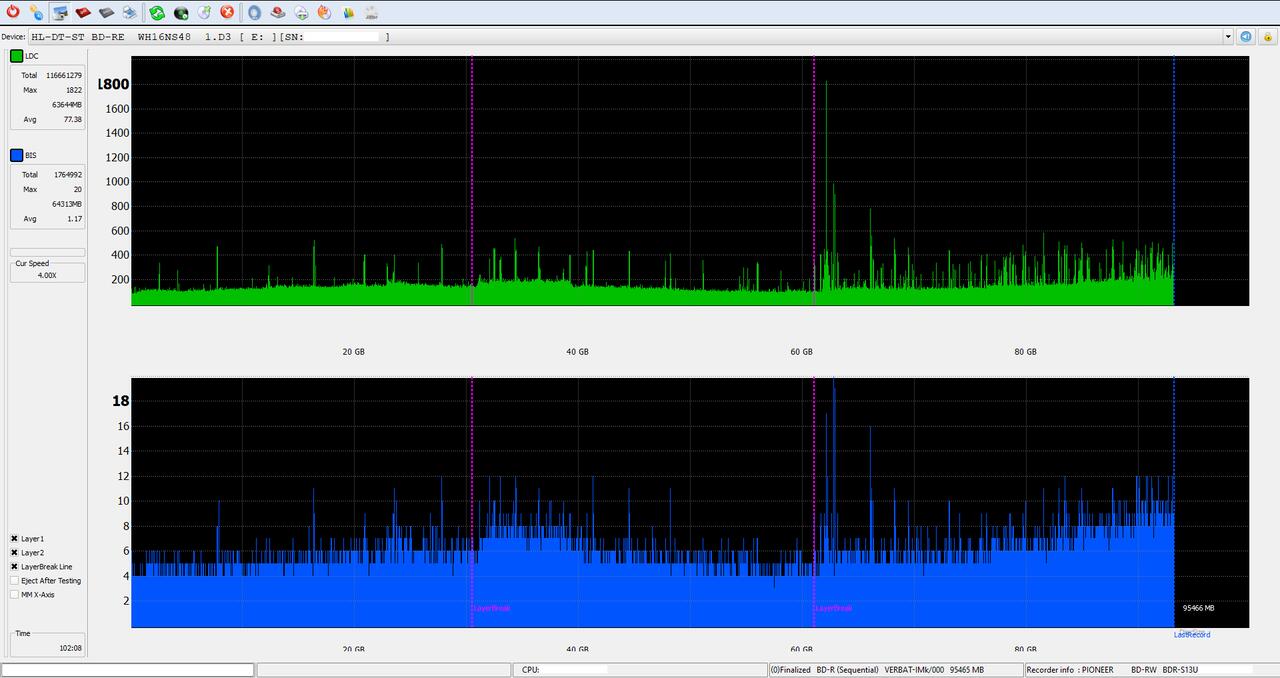Click the green LDC color swatch

pos(17,56)
